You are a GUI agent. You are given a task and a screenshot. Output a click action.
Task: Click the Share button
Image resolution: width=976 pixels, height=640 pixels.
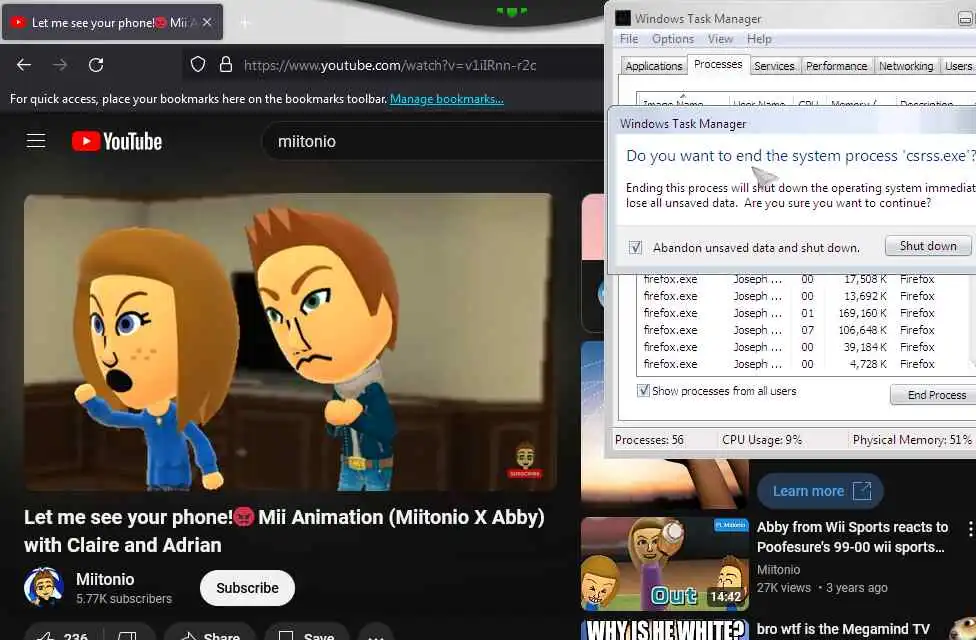pyautogui.click(x=210, y=633)
